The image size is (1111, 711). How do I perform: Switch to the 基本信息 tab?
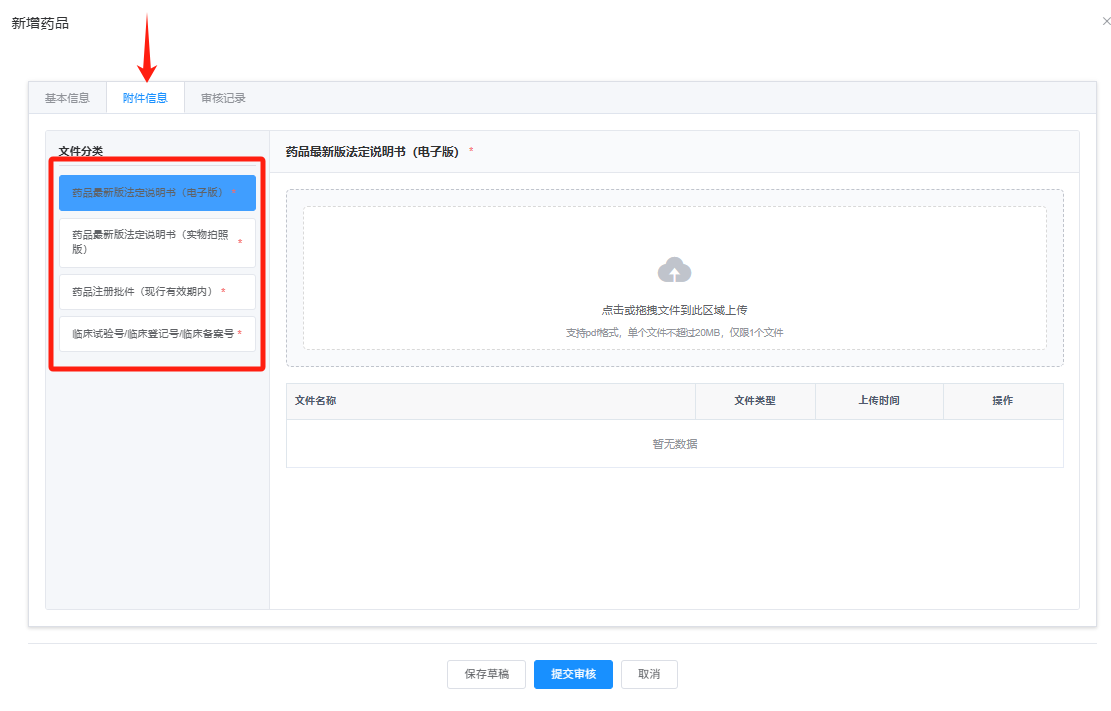(67, 98)
